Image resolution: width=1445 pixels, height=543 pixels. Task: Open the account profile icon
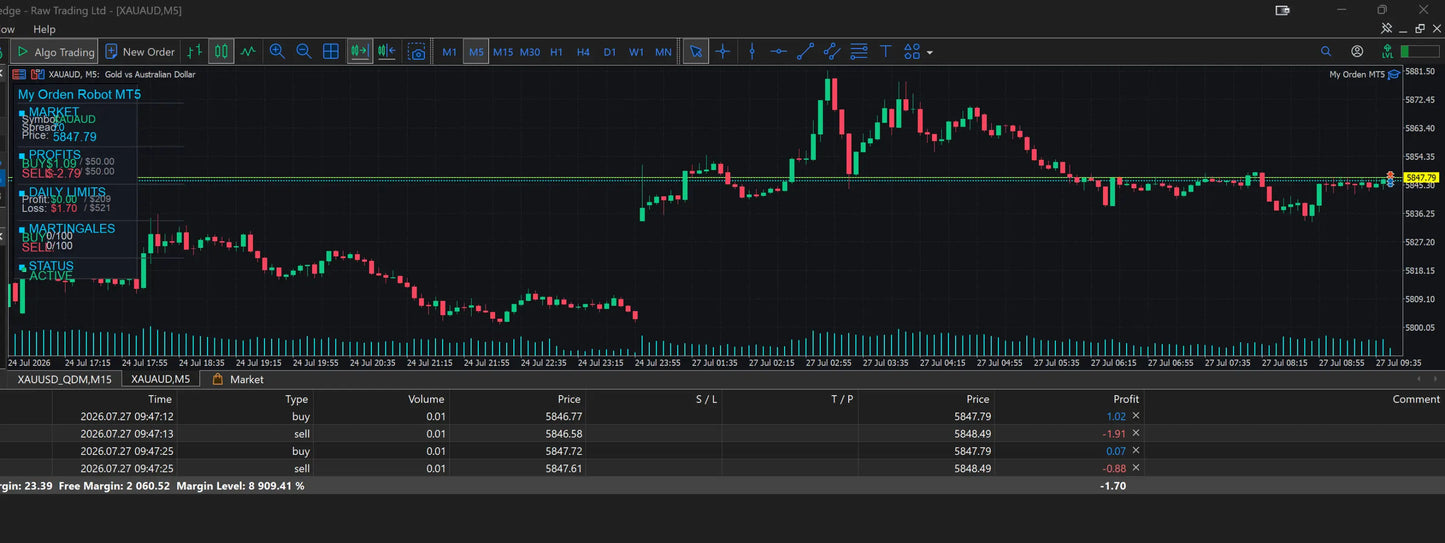(x=1357, y=52)
